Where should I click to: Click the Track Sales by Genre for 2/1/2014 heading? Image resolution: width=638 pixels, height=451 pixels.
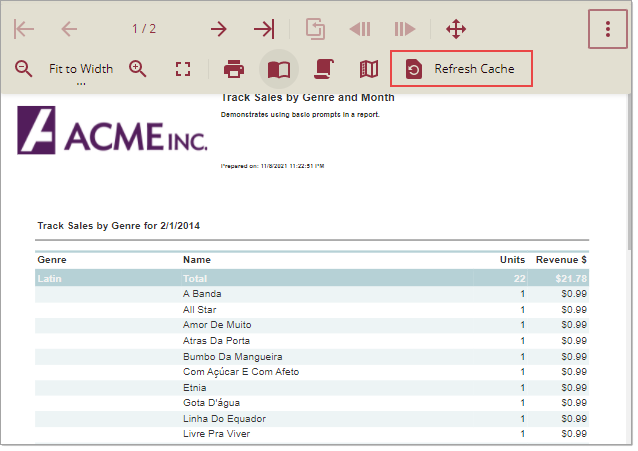119,226
